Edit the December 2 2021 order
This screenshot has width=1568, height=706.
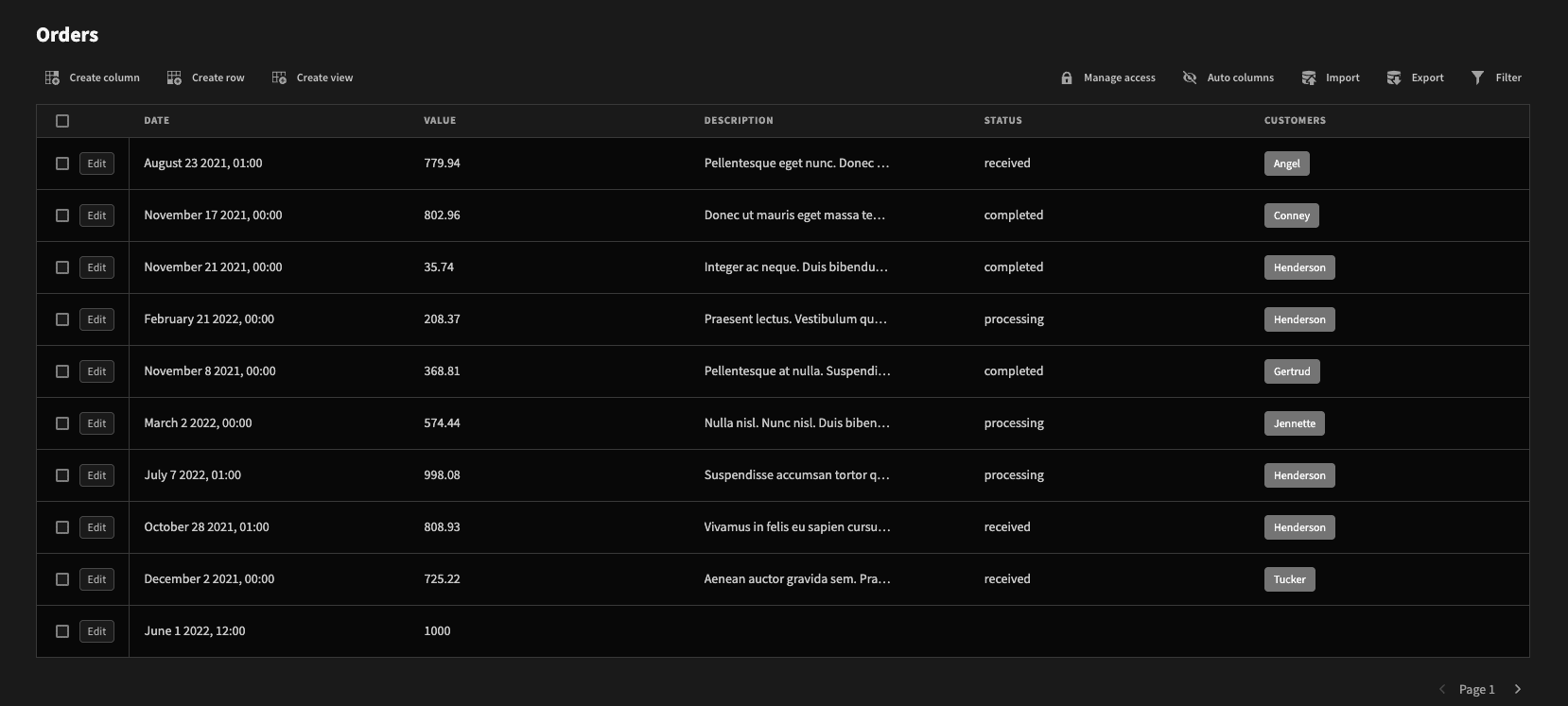pos(96,579)
